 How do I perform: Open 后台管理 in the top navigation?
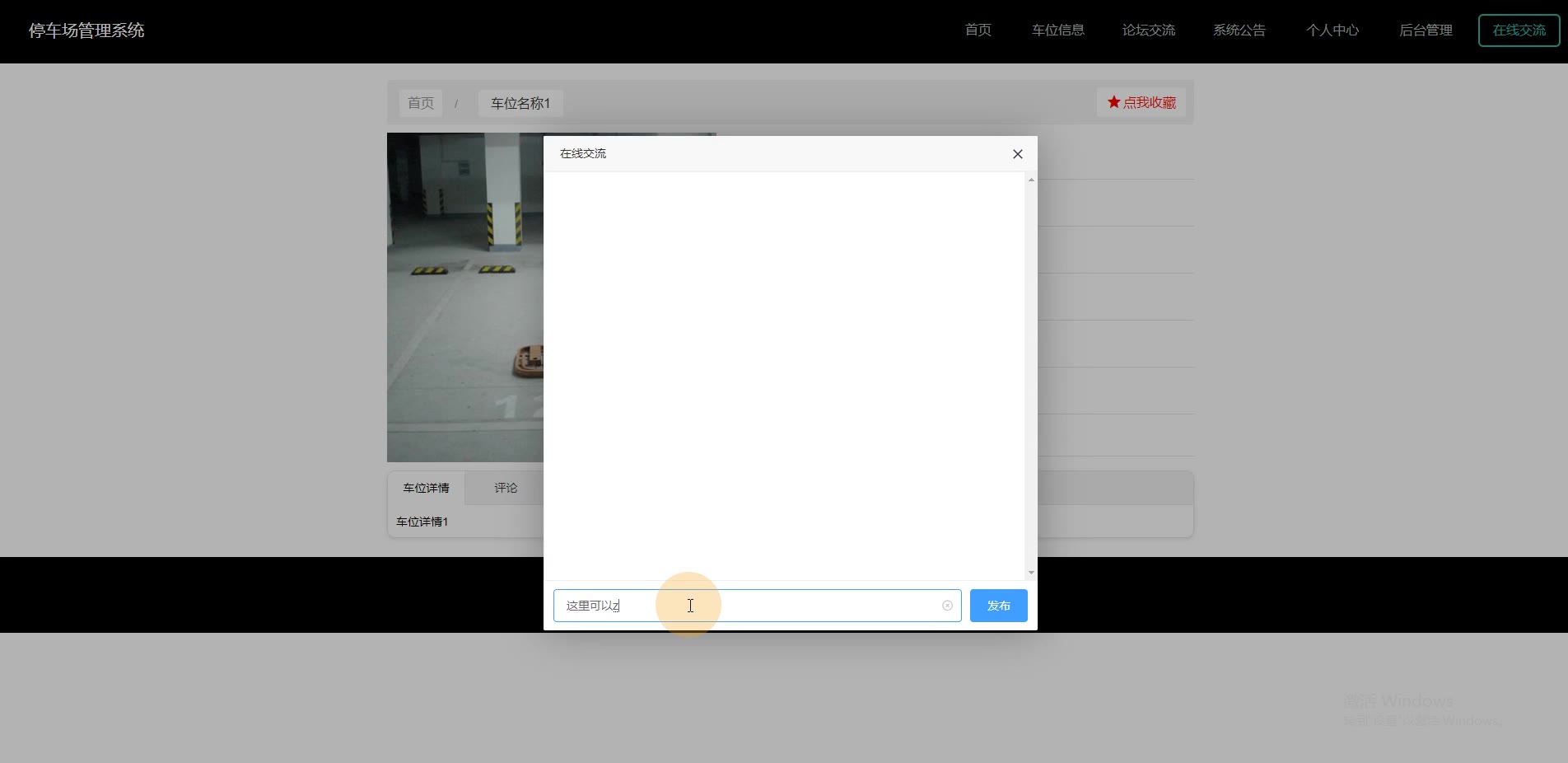1426,30
